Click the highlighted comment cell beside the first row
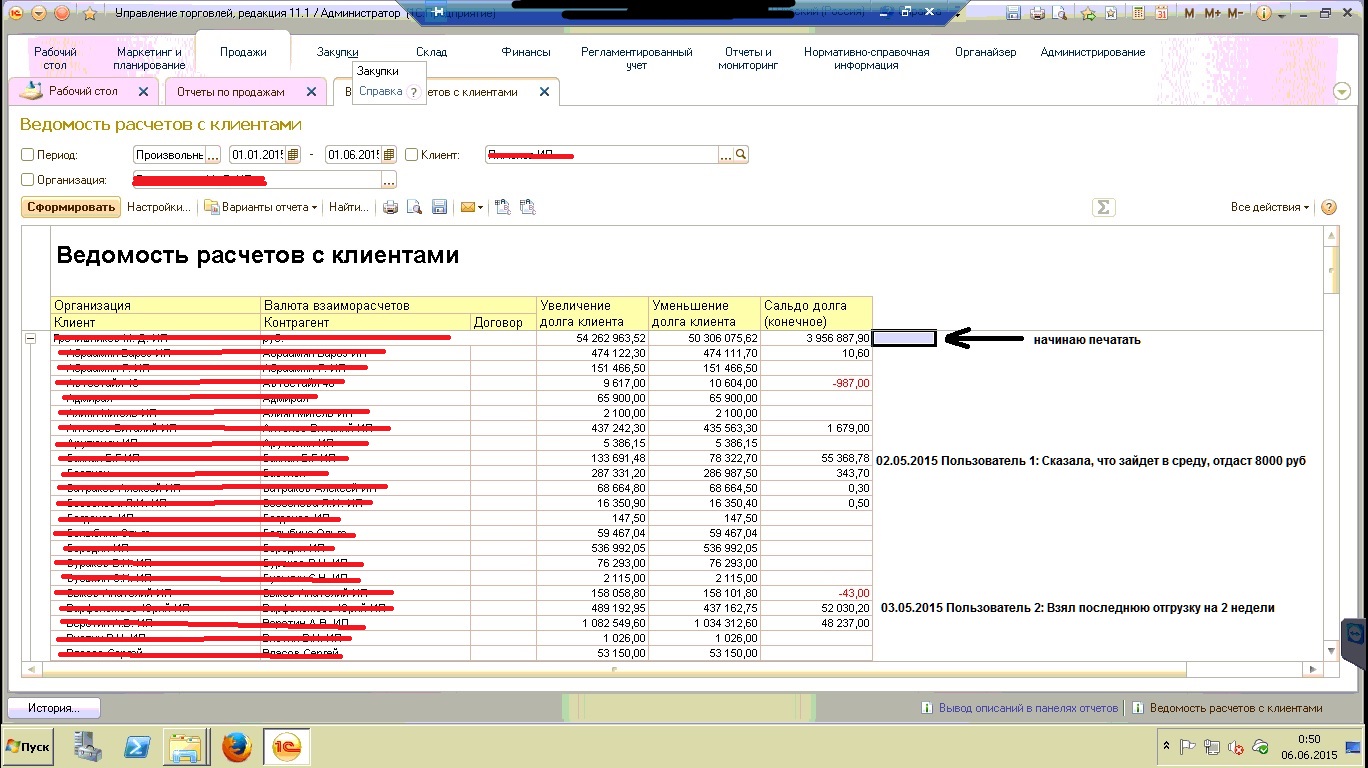1368x768 pixels. pos(904,339)
